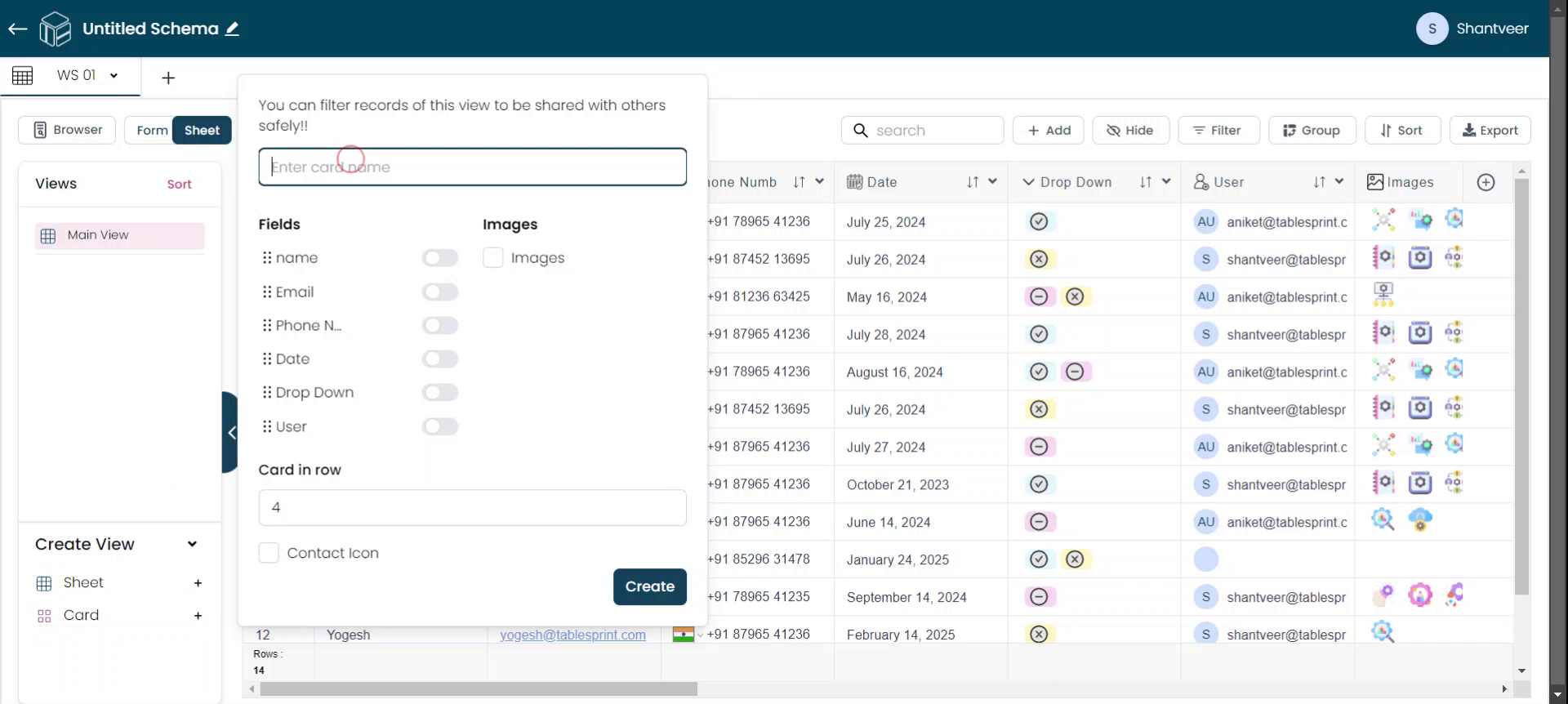Click the pencil icon to rename schema
Viewport: 1568px width, 704px height.
(233, 29)
